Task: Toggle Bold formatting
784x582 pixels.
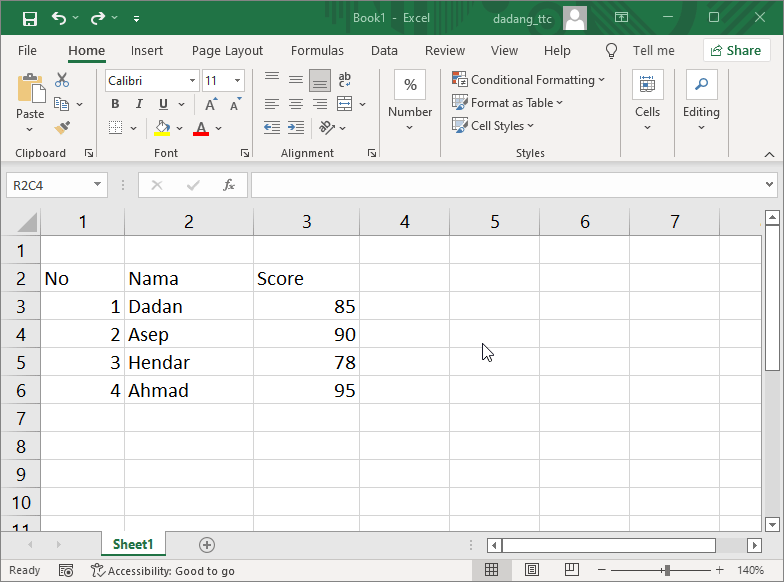Action: coord(115,104)
